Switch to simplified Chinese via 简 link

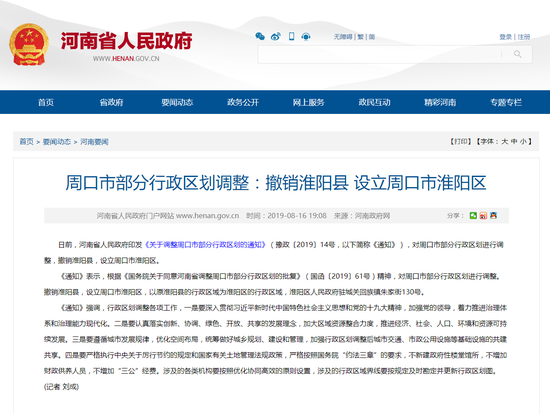pyautogui.click(x=372, y=37)
